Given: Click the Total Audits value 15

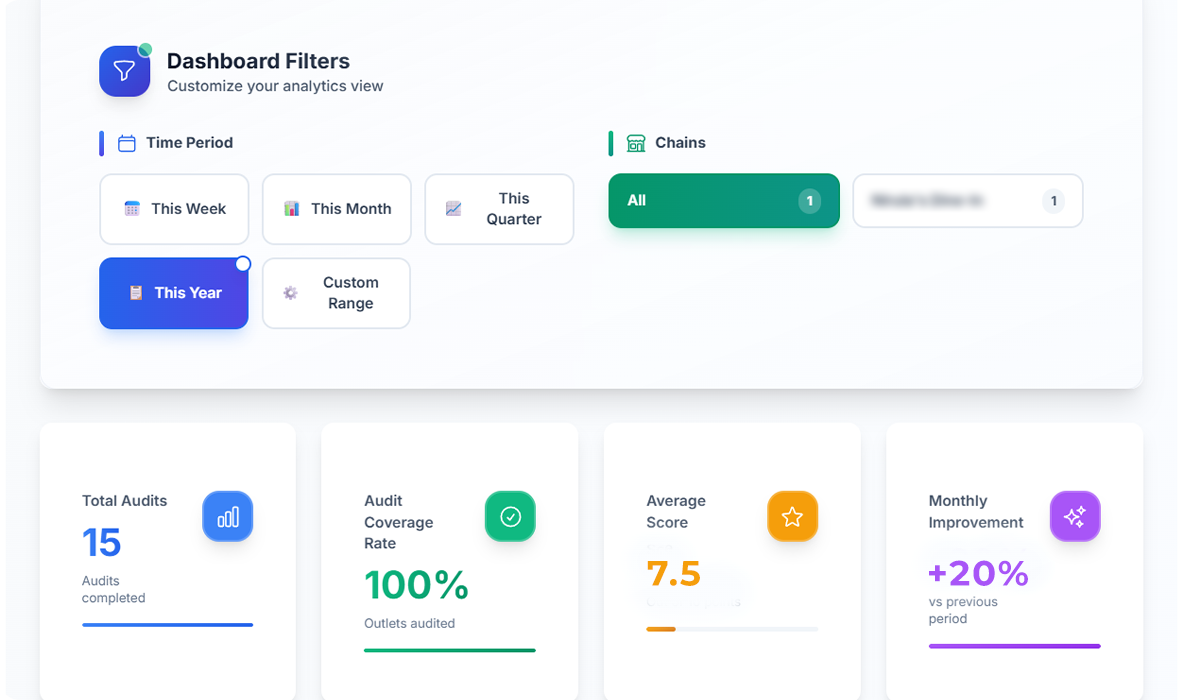Looking at the screenshot, I should [x=102, y=543].
